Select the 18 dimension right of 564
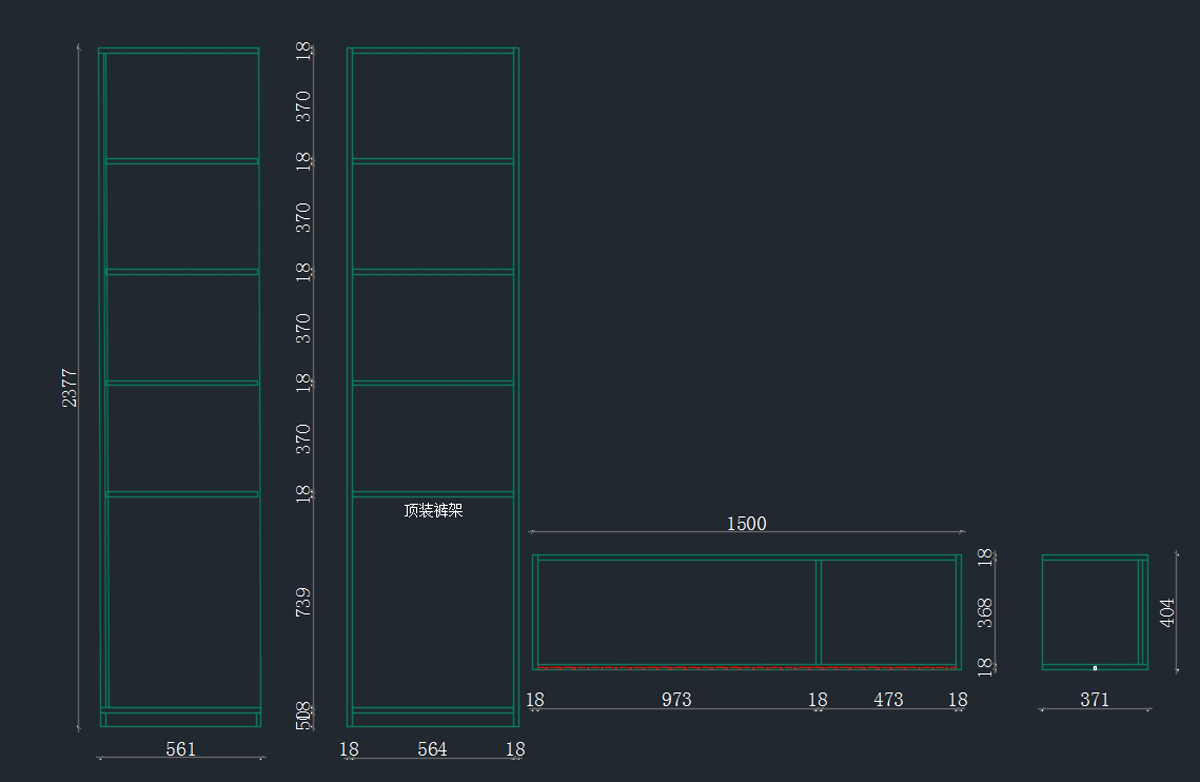 click(515, 749)
